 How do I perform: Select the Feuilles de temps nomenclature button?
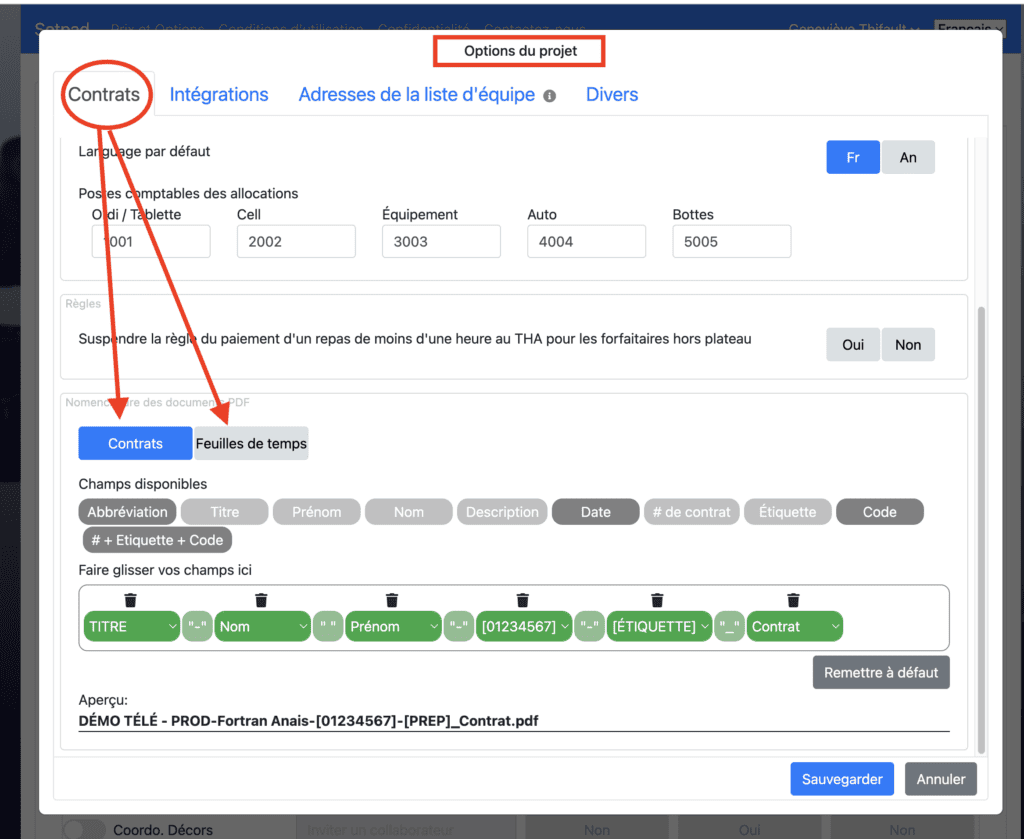(251, 443)
